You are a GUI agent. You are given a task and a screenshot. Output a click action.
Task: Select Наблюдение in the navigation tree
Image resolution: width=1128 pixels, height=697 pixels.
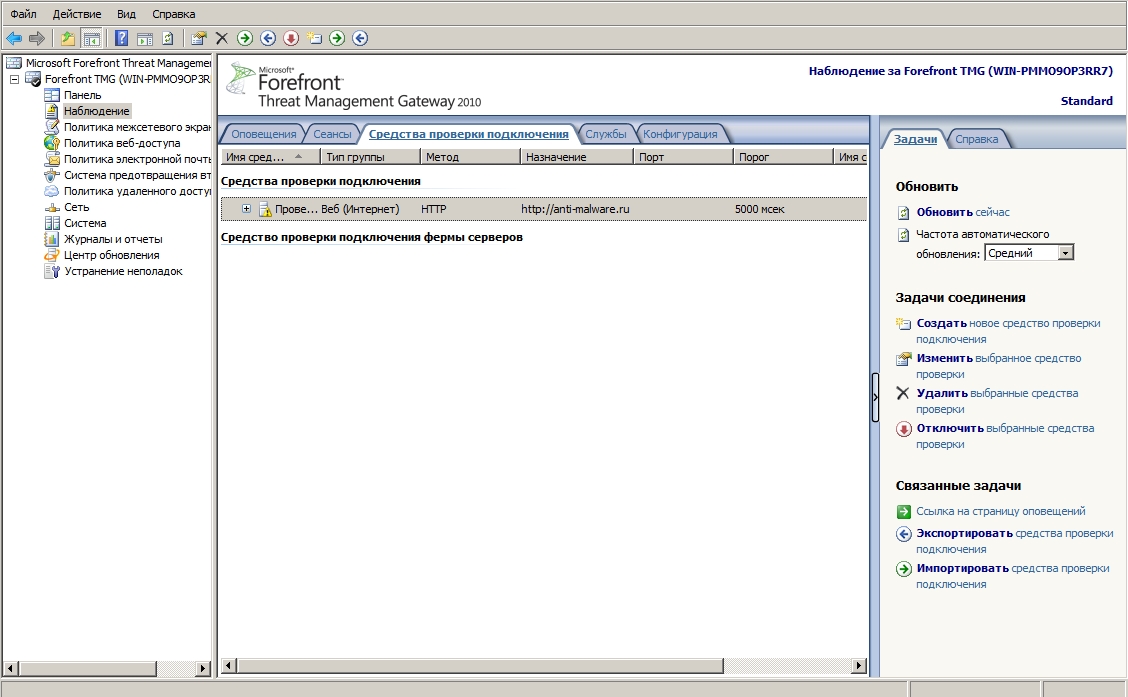coord(96,111)
